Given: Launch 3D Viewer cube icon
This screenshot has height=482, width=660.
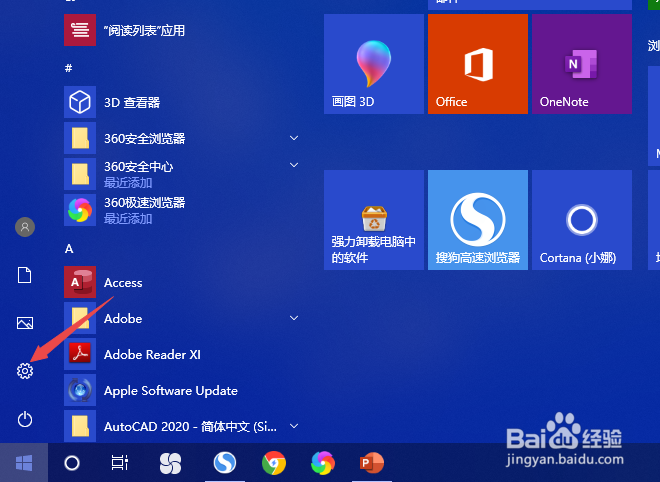Looking at the screenshot, I should pos(80,102).
